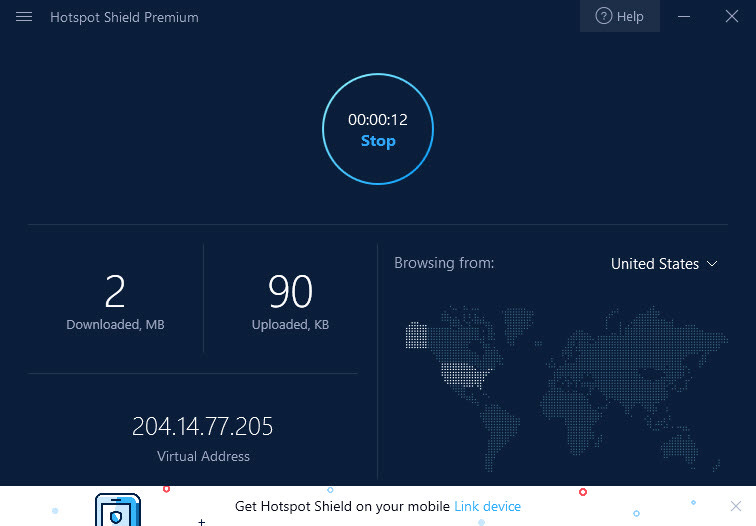Screen dimensions: 756x526
Task: Expand the United States location dropdown
Action: click(664, 264)
